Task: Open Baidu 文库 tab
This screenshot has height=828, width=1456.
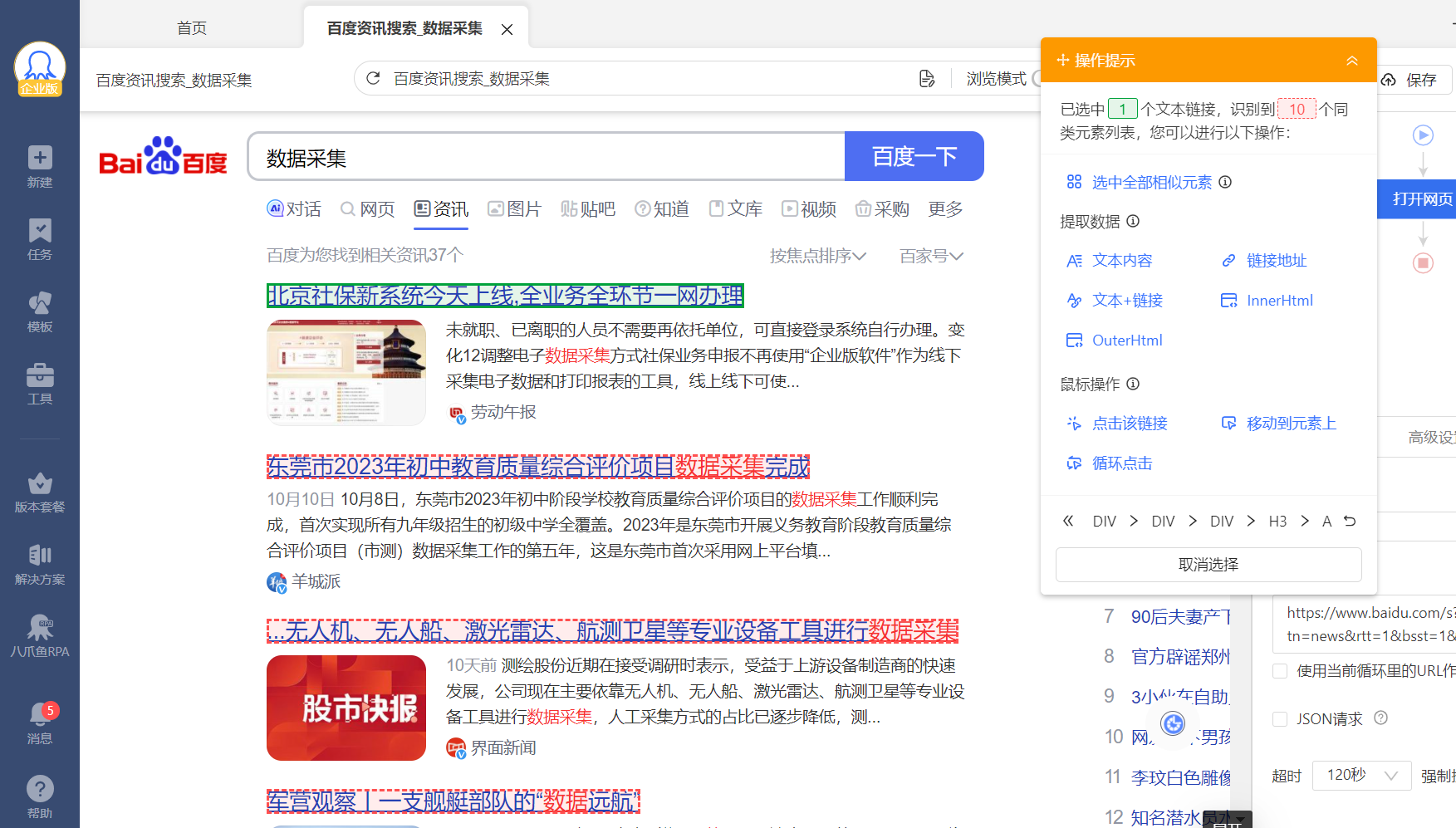Action: [x=736, y=208]
